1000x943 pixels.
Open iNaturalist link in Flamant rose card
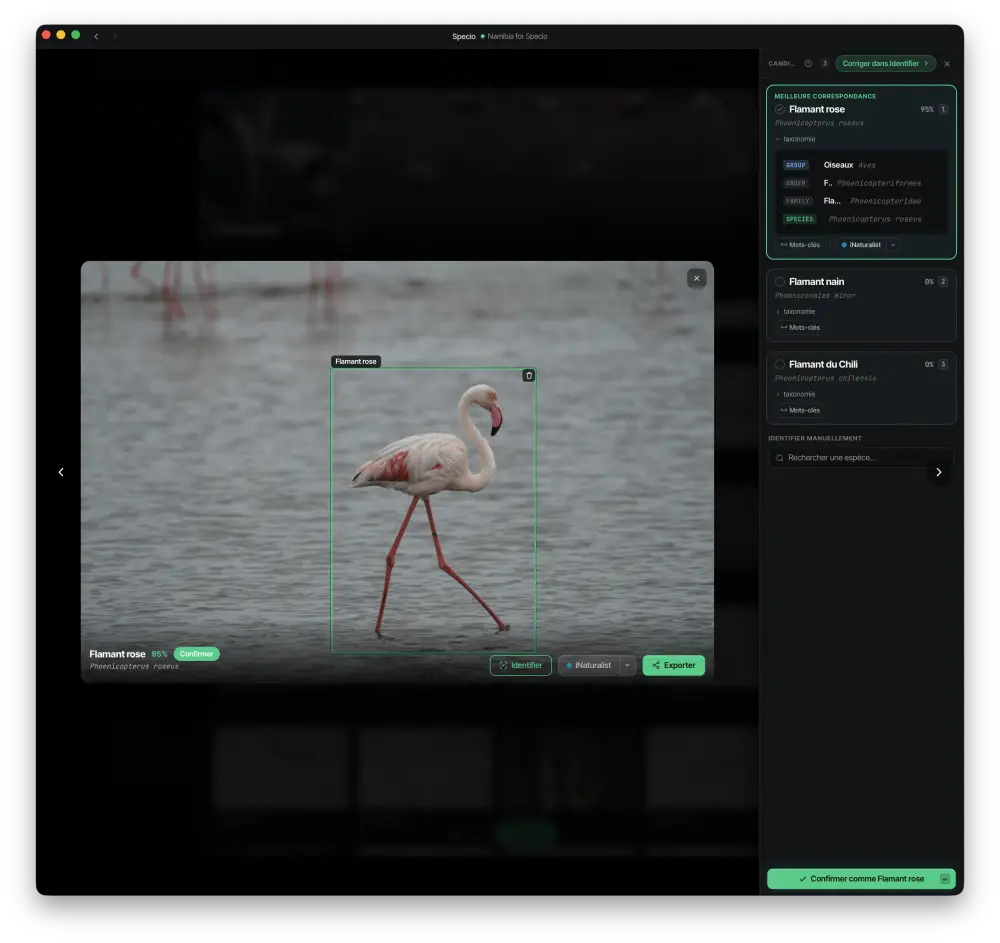click(x=860, y=245)
